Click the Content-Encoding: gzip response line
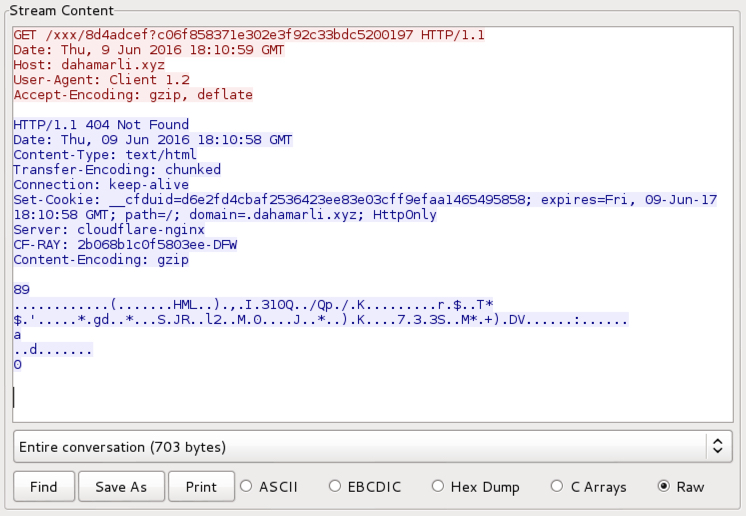Image resolution: width=746 pixels, height=516 pixels. click(101, 260)
